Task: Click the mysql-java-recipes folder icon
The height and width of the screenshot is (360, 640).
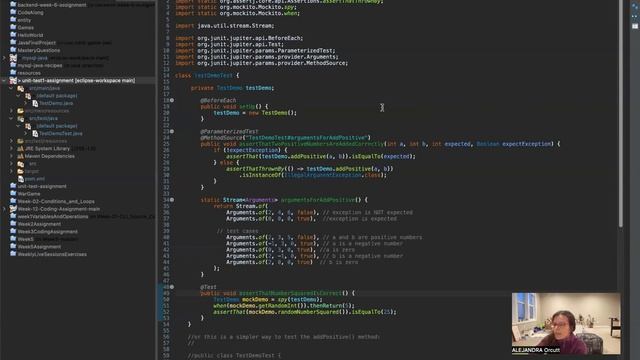Action: pyautogui.click(x=13, y=65)
